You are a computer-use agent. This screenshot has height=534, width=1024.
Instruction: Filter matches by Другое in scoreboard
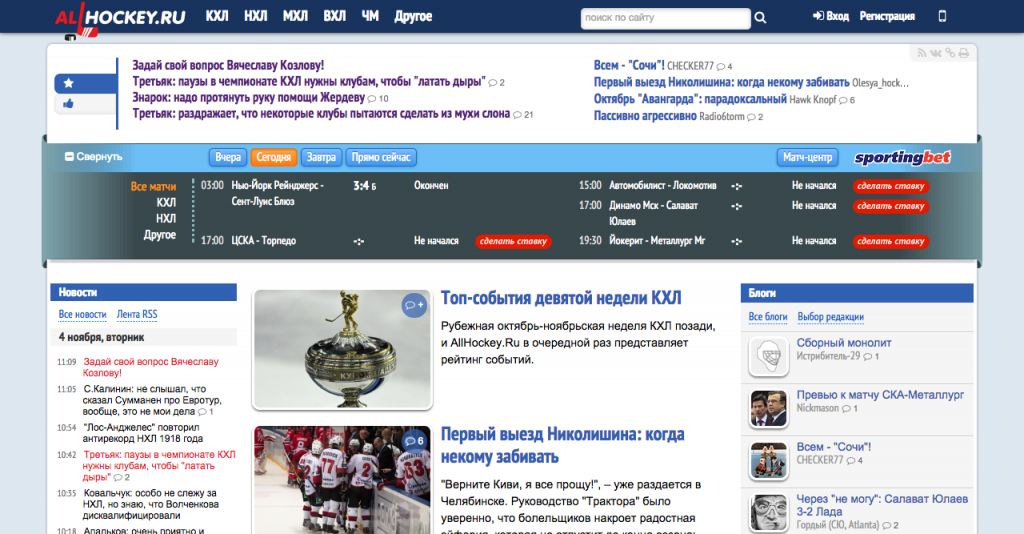[160, 234]
